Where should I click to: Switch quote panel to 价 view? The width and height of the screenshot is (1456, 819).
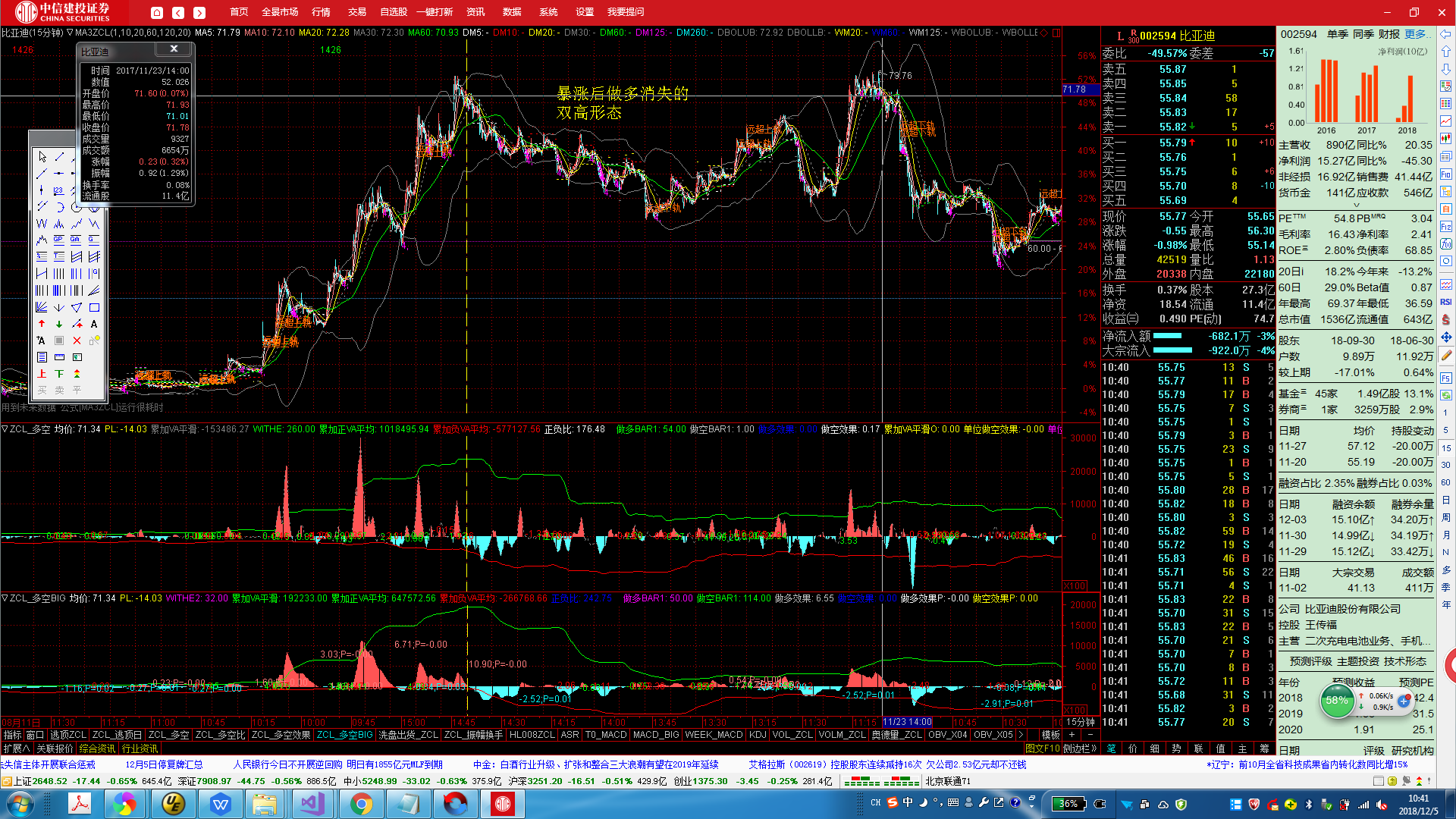(1133, 748)
